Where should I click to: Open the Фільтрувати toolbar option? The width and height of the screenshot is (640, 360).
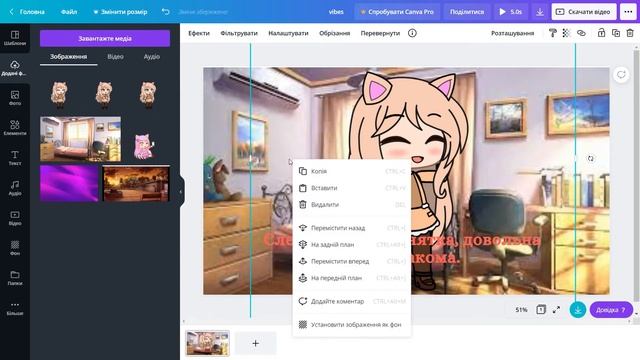pos(239,33)
